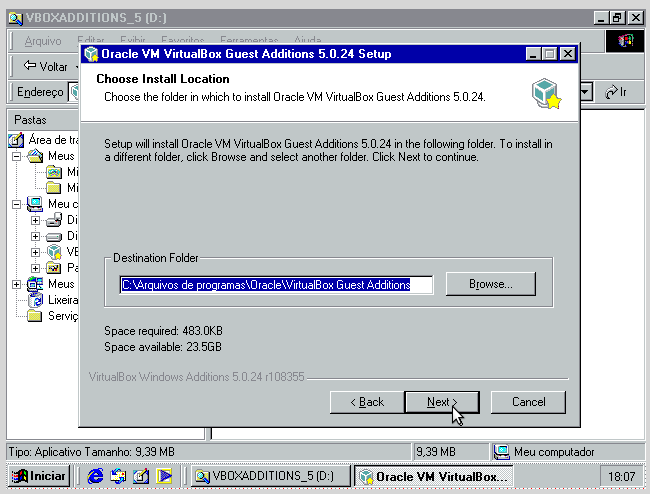Click VirtualBox Windows Additions 5.0.24 r108355 label
The width and height of the screenshot is (650, 494).
(x=196, y=377)
